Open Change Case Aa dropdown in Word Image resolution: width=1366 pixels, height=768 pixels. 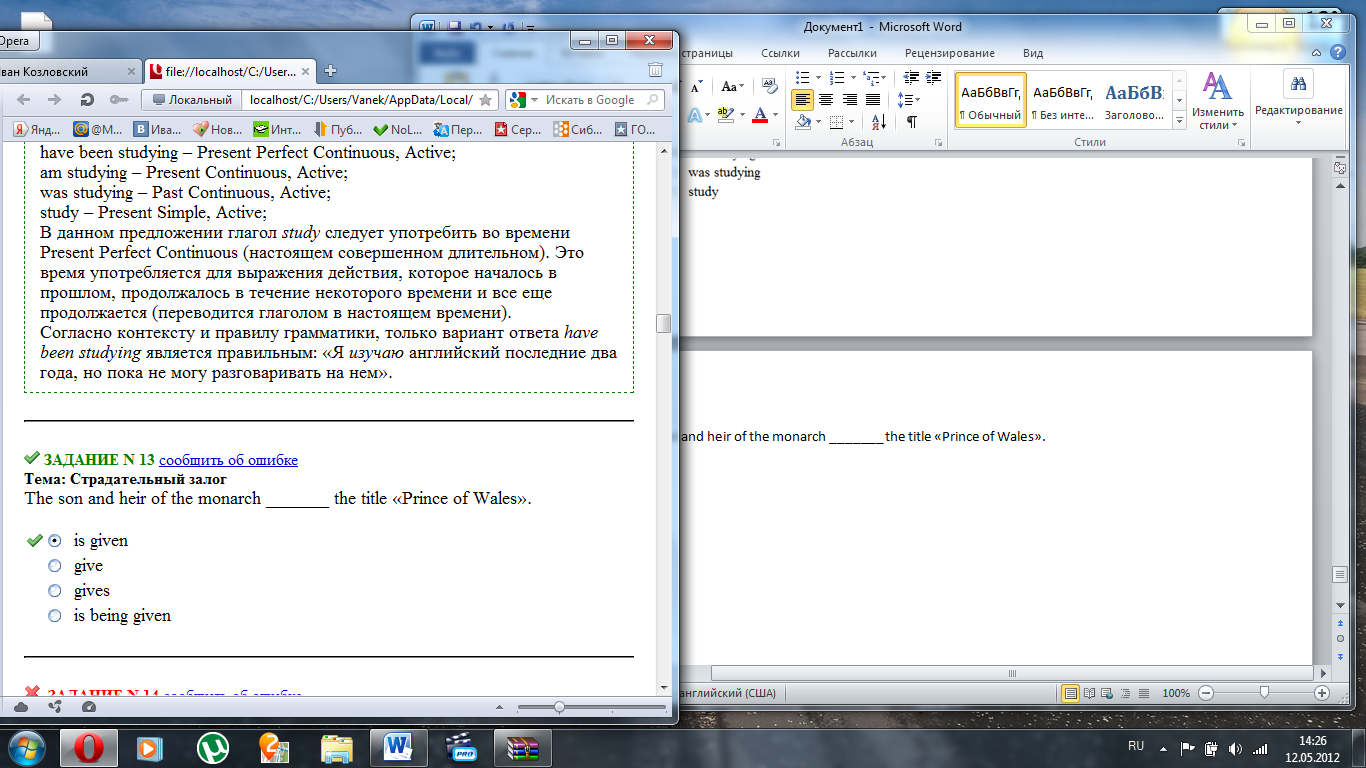pos(735,86)
